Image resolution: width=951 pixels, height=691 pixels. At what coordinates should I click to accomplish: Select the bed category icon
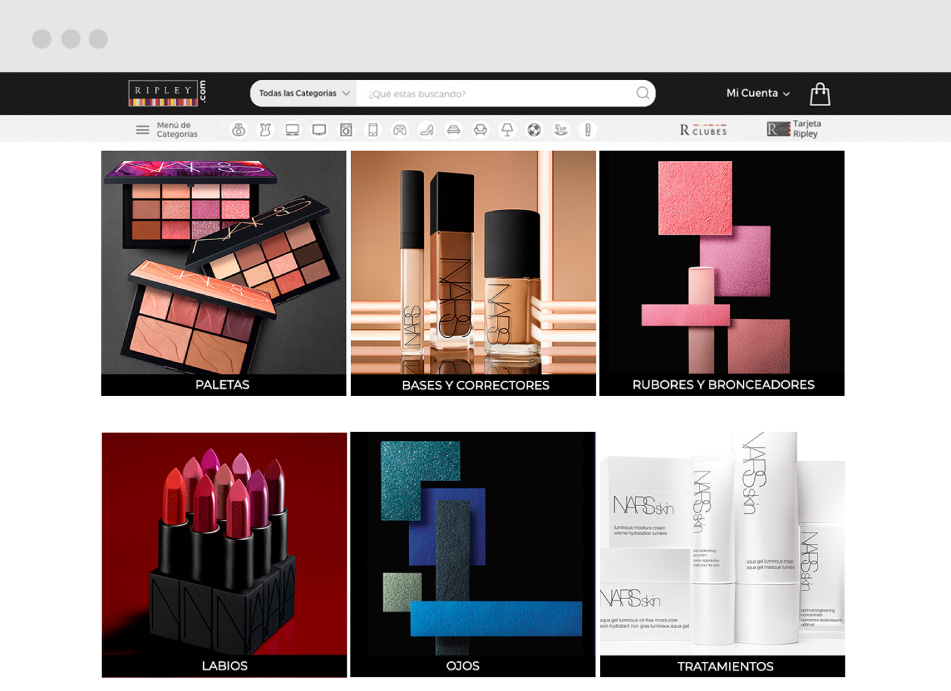coord(454,130)
